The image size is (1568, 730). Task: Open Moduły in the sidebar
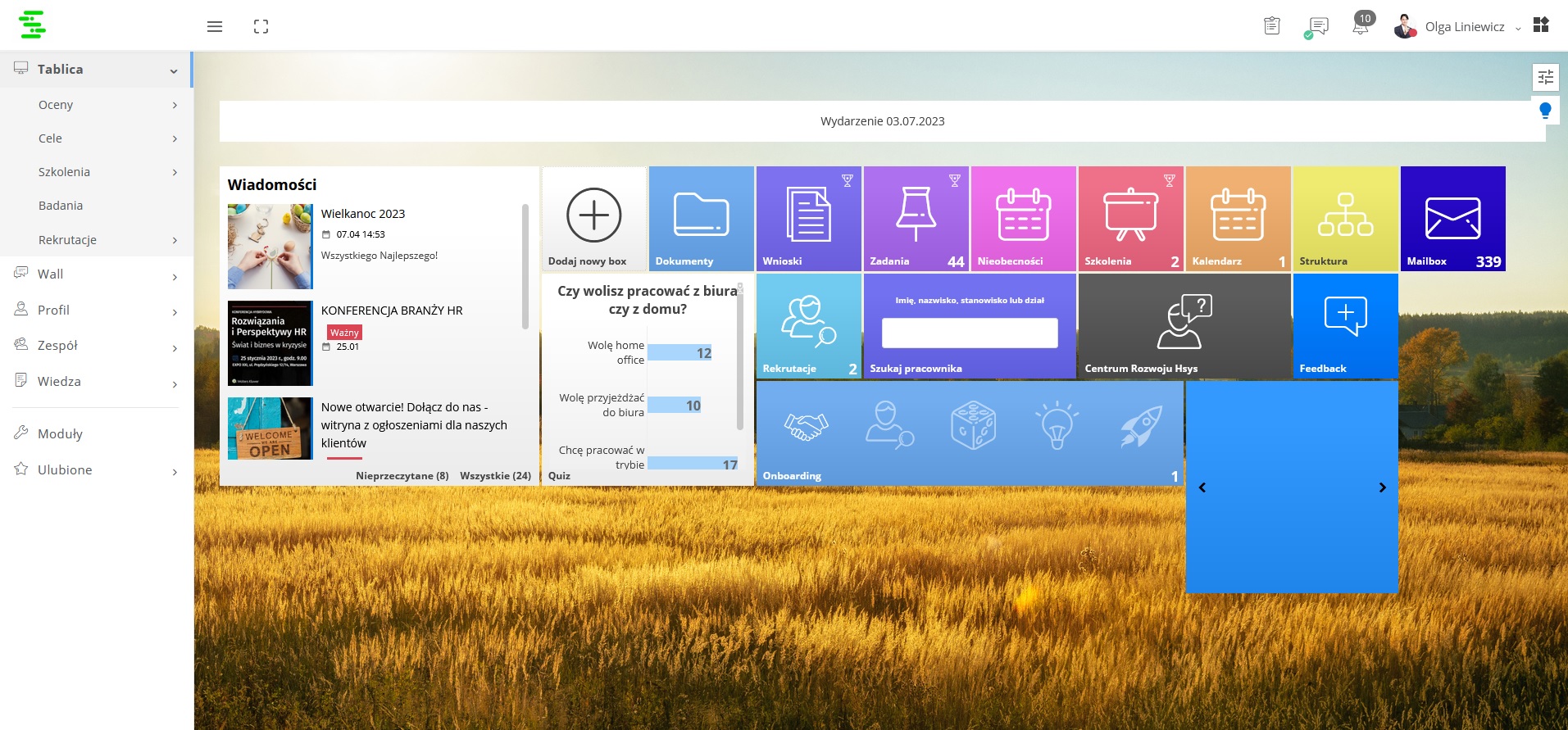tap(60, 434)
